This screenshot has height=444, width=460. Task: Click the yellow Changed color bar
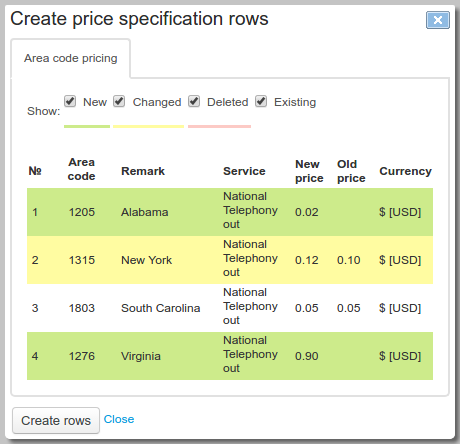pyautogui.click(x=149, y=126)
